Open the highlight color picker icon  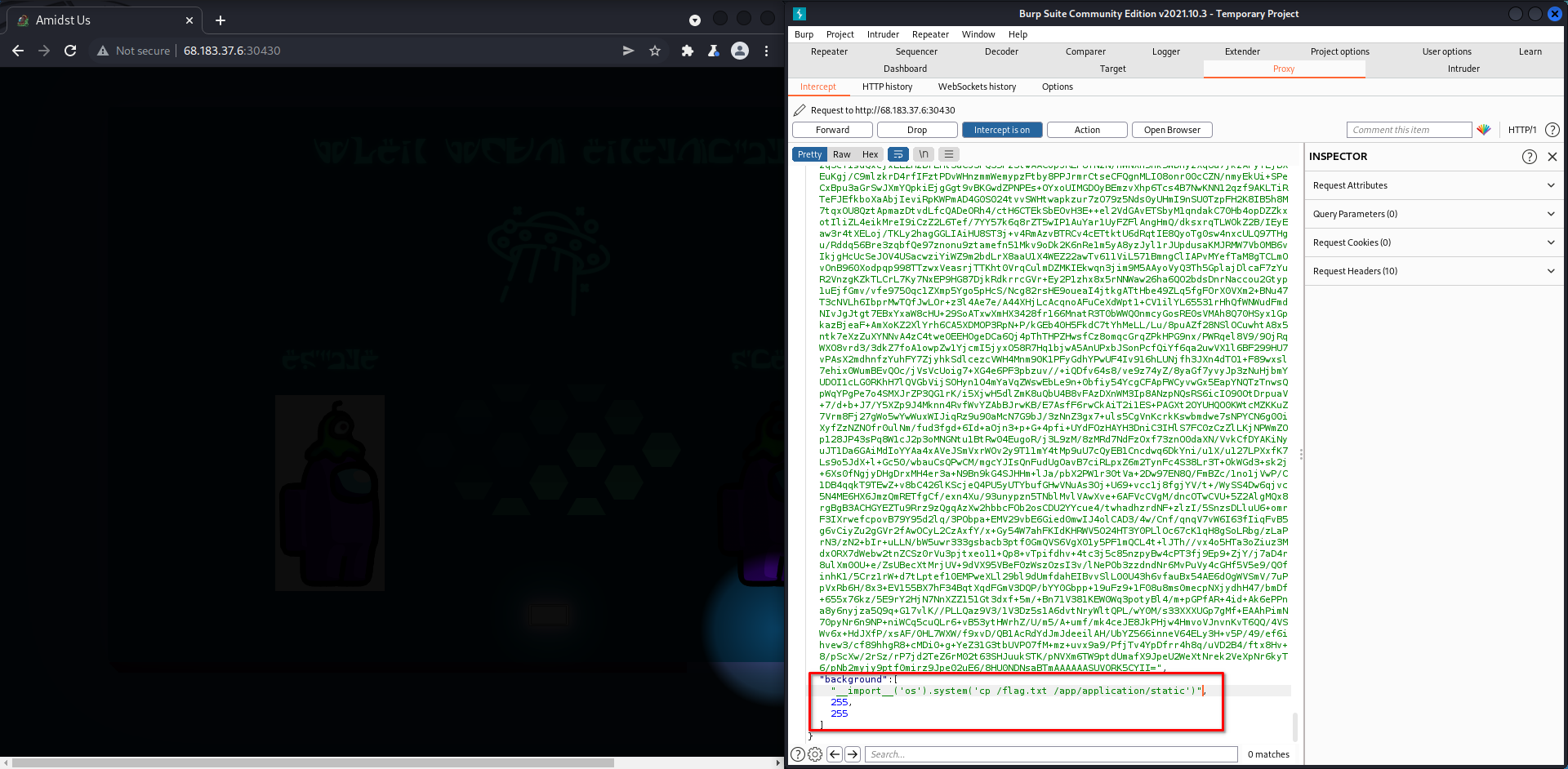click(1484, 130)
